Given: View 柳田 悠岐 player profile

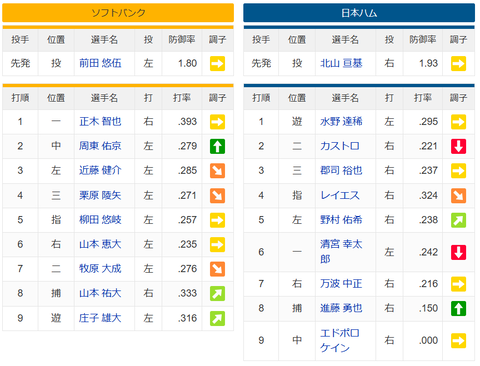Looking at the screenshot, I should point(100,220).
